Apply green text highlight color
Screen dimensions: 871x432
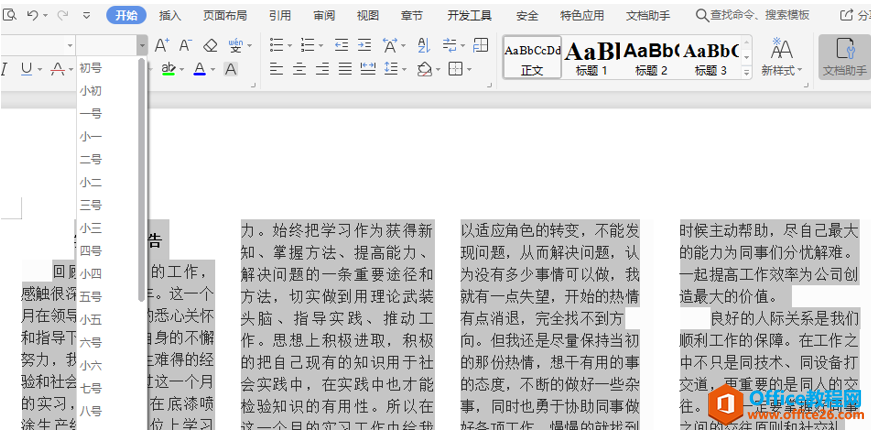tap(168, 69)
